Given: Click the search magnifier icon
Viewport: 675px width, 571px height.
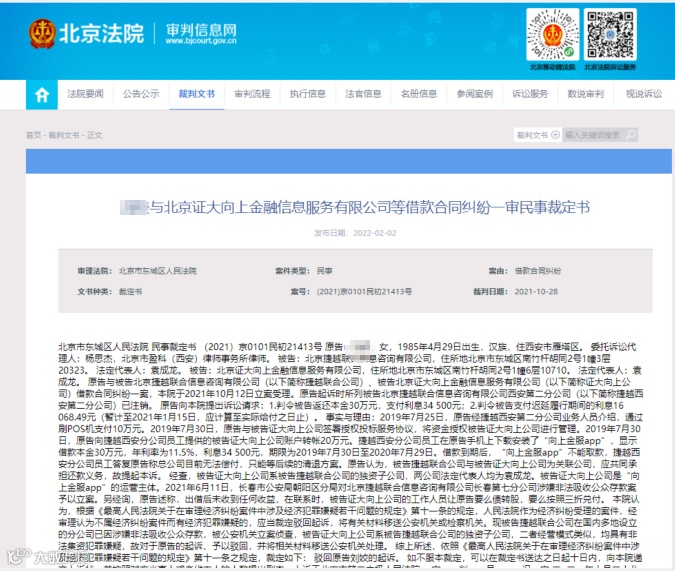Looking at the screenshot, I should click(631, 135).
